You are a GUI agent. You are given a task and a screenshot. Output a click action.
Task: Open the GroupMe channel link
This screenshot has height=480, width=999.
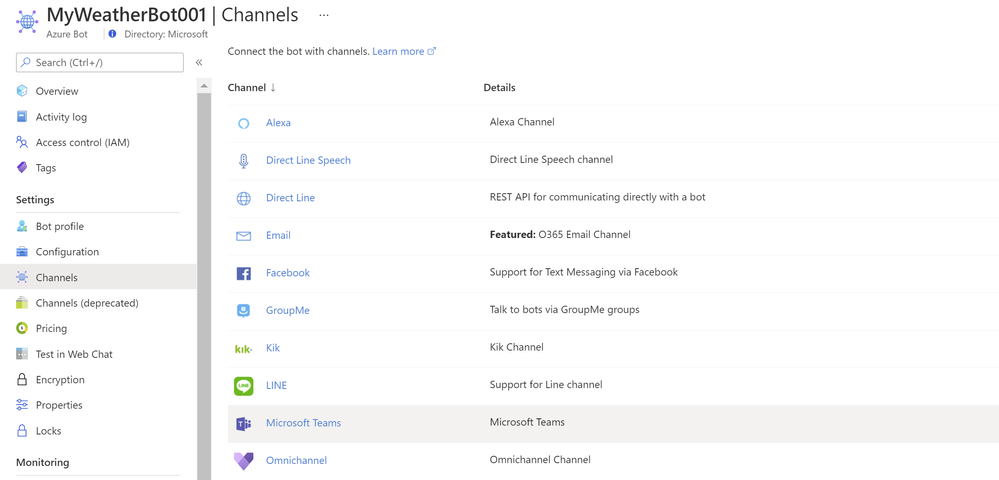pyautogui.click(x=288, y=310)
